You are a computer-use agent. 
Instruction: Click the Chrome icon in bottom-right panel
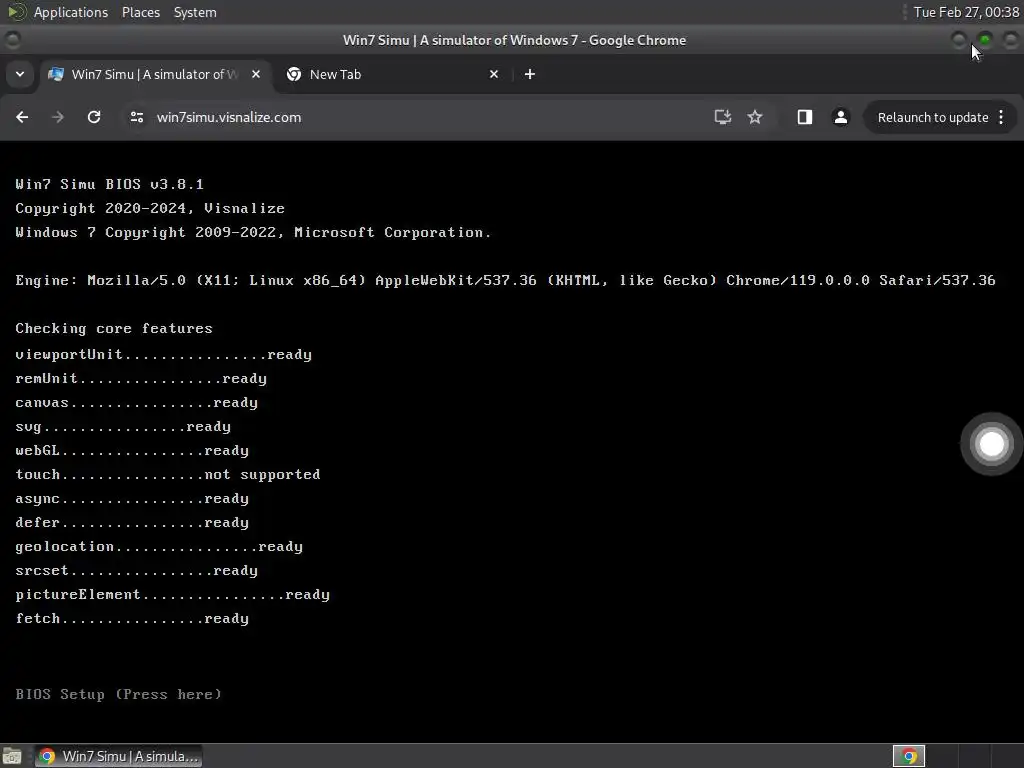coord(908,756)
